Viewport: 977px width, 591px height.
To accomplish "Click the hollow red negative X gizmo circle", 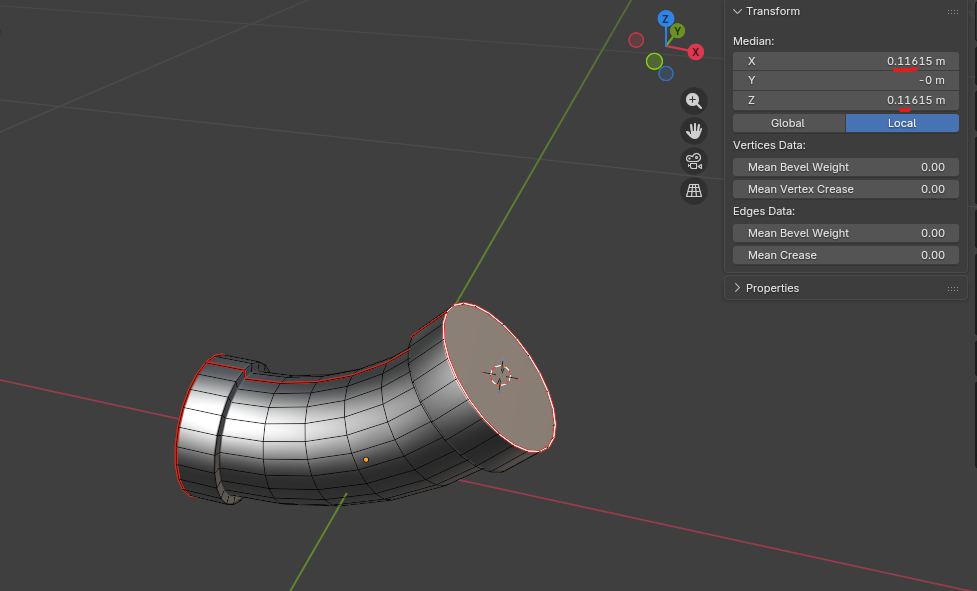I will (636, 40).
